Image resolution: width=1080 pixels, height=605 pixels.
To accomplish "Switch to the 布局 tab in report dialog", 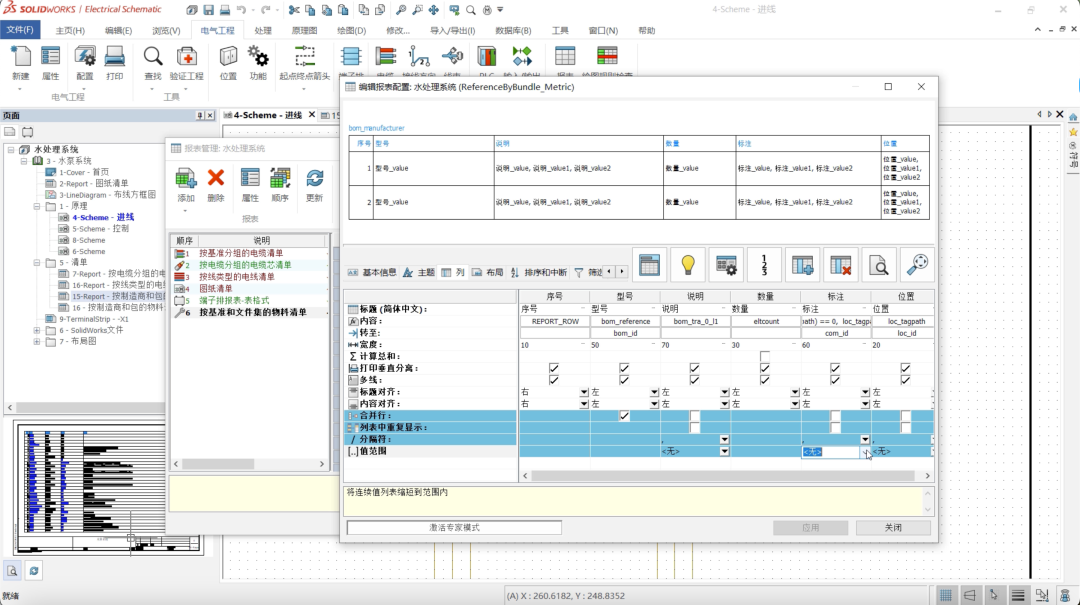I will 490,271.
